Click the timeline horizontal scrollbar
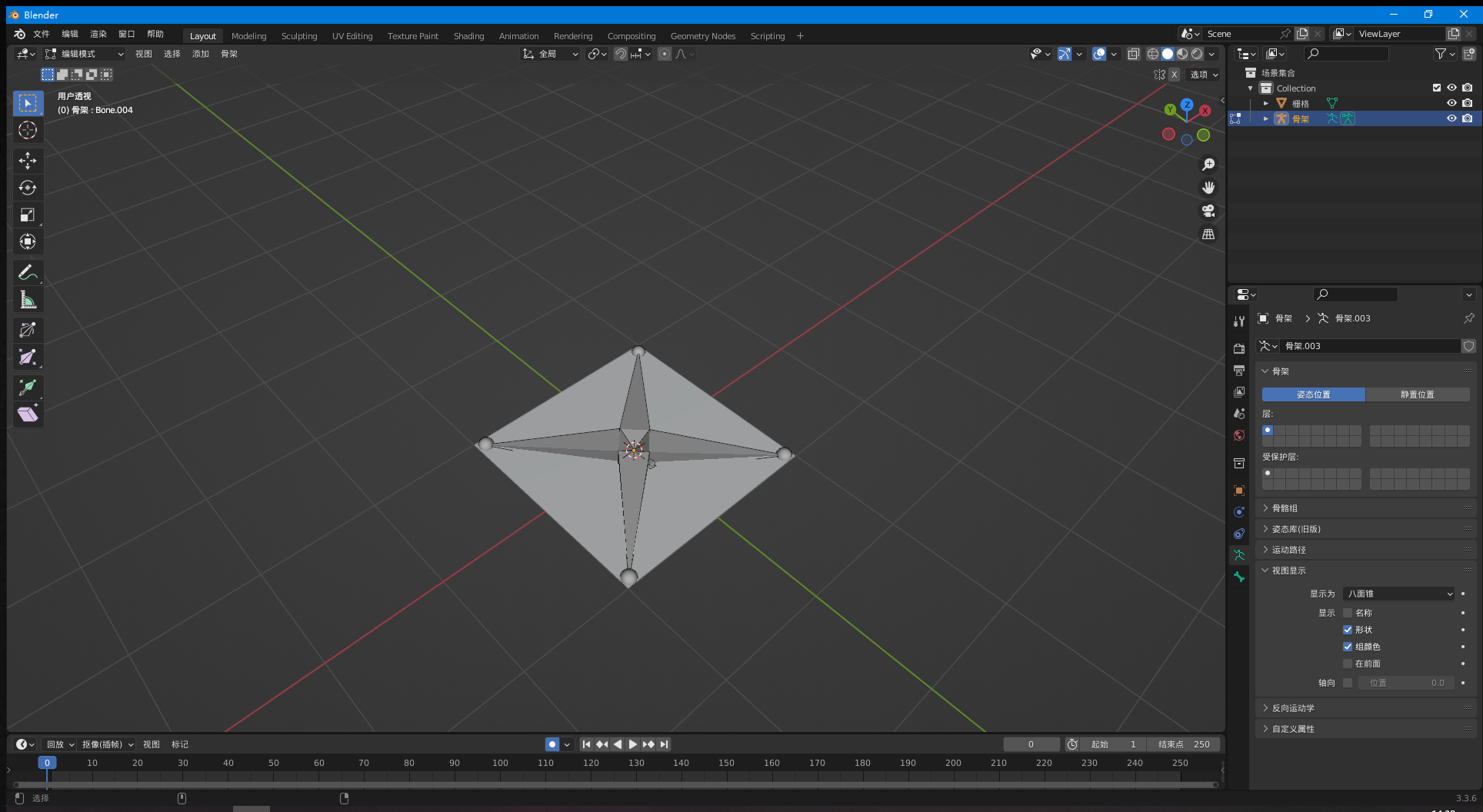 [615, 785]
